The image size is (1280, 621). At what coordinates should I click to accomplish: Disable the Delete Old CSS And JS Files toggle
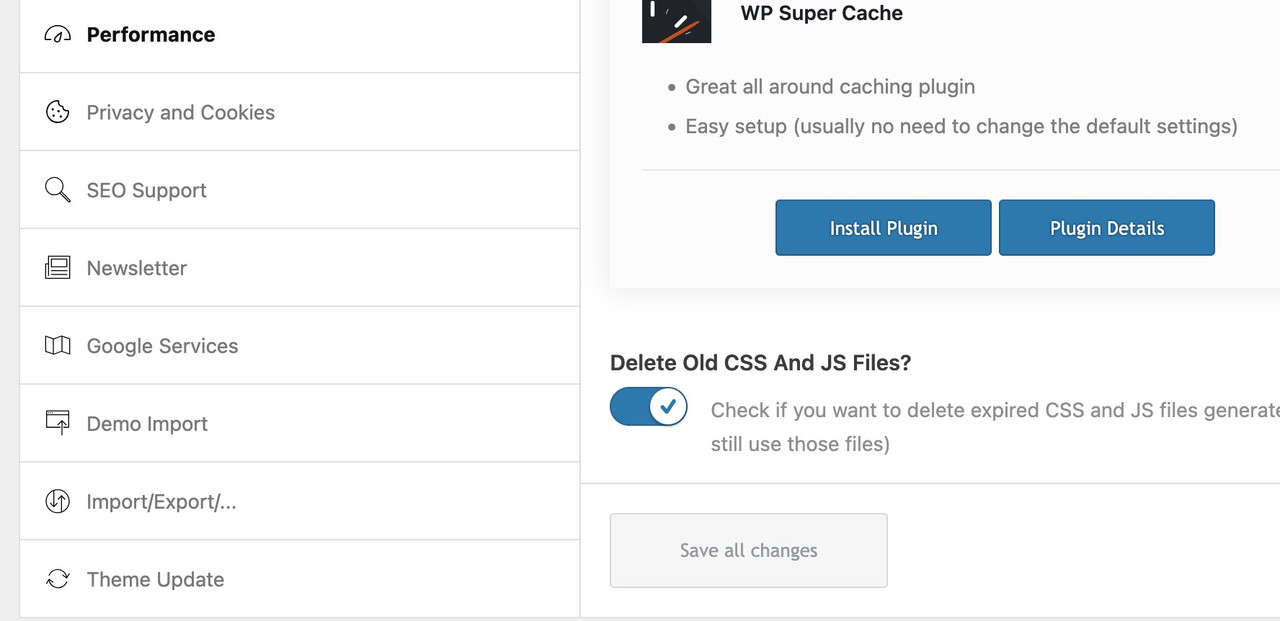click(648, 407)
